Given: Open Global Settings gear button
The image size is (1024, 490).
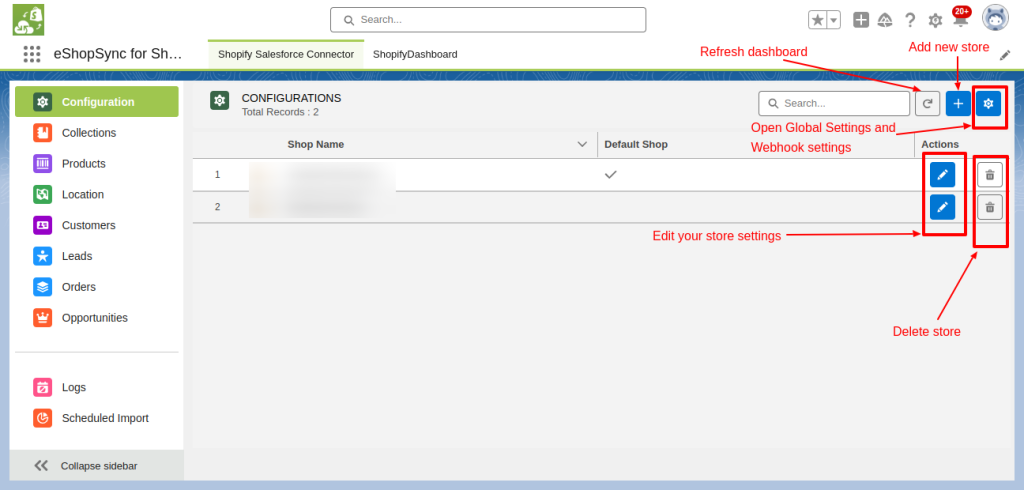Looking at the screenshot, I should click(989, 103).
